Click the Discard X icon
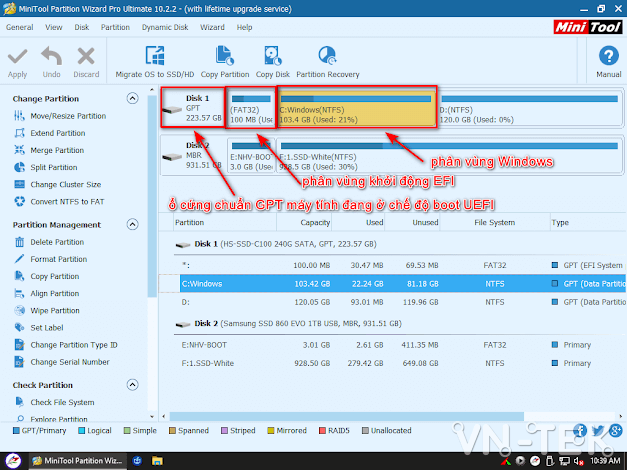 pyautogui.click(x=86, y=56)
